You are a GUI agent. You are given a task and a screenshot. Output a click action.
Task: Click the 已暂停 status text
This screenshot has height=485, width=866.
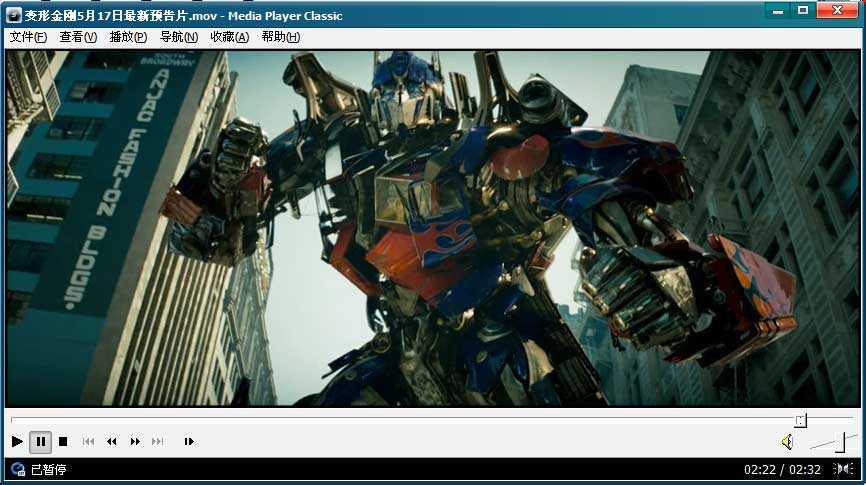tap(49, 470)
